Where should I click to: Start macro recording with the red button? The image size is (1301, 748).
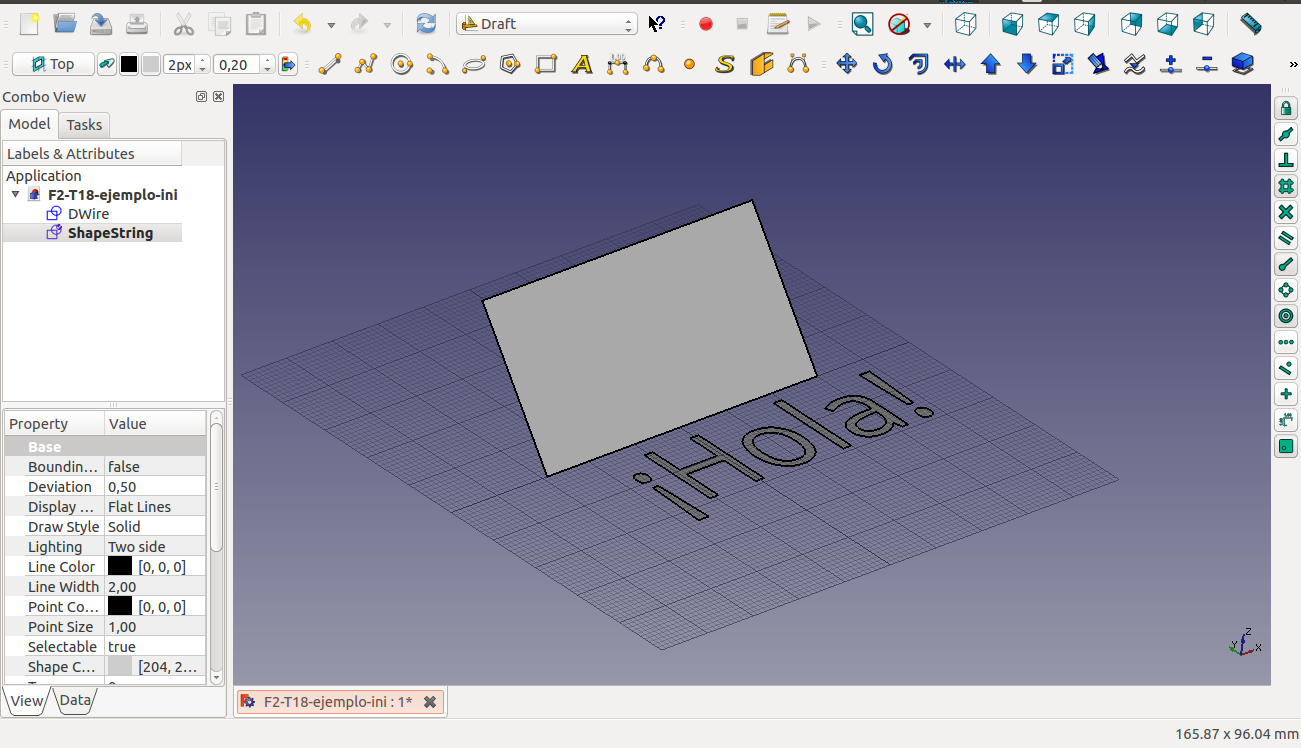pyautogui.click(x=706, y=24)
